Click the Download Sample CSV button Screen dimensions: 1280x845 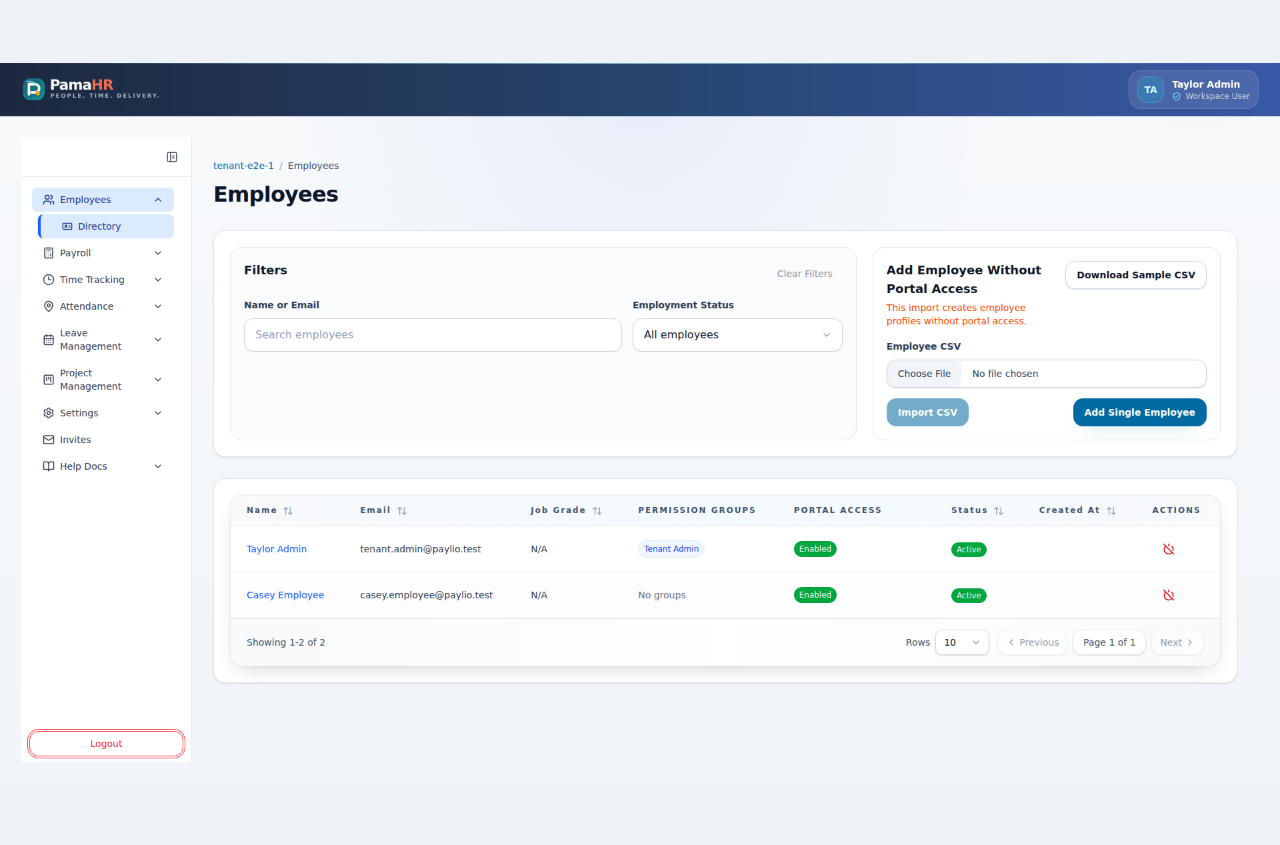pos(1136,275)
